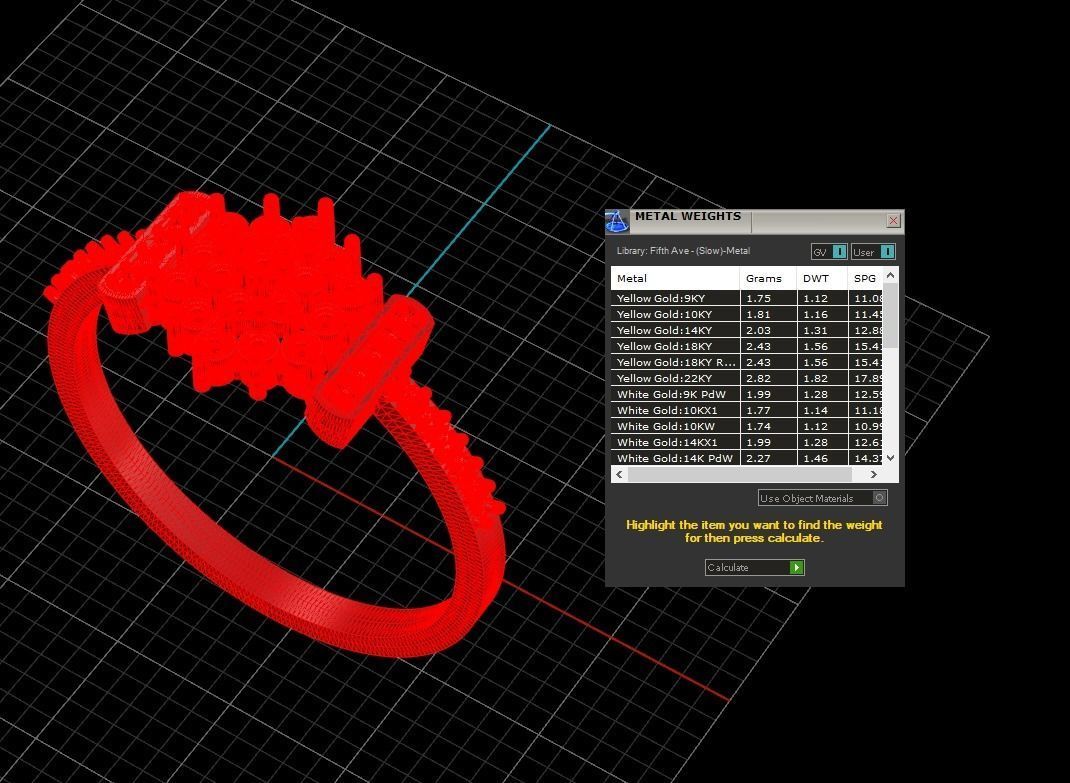Click the DWT column header
The height and width of the screenshot is (783, 1070).
tap(822, 279)
